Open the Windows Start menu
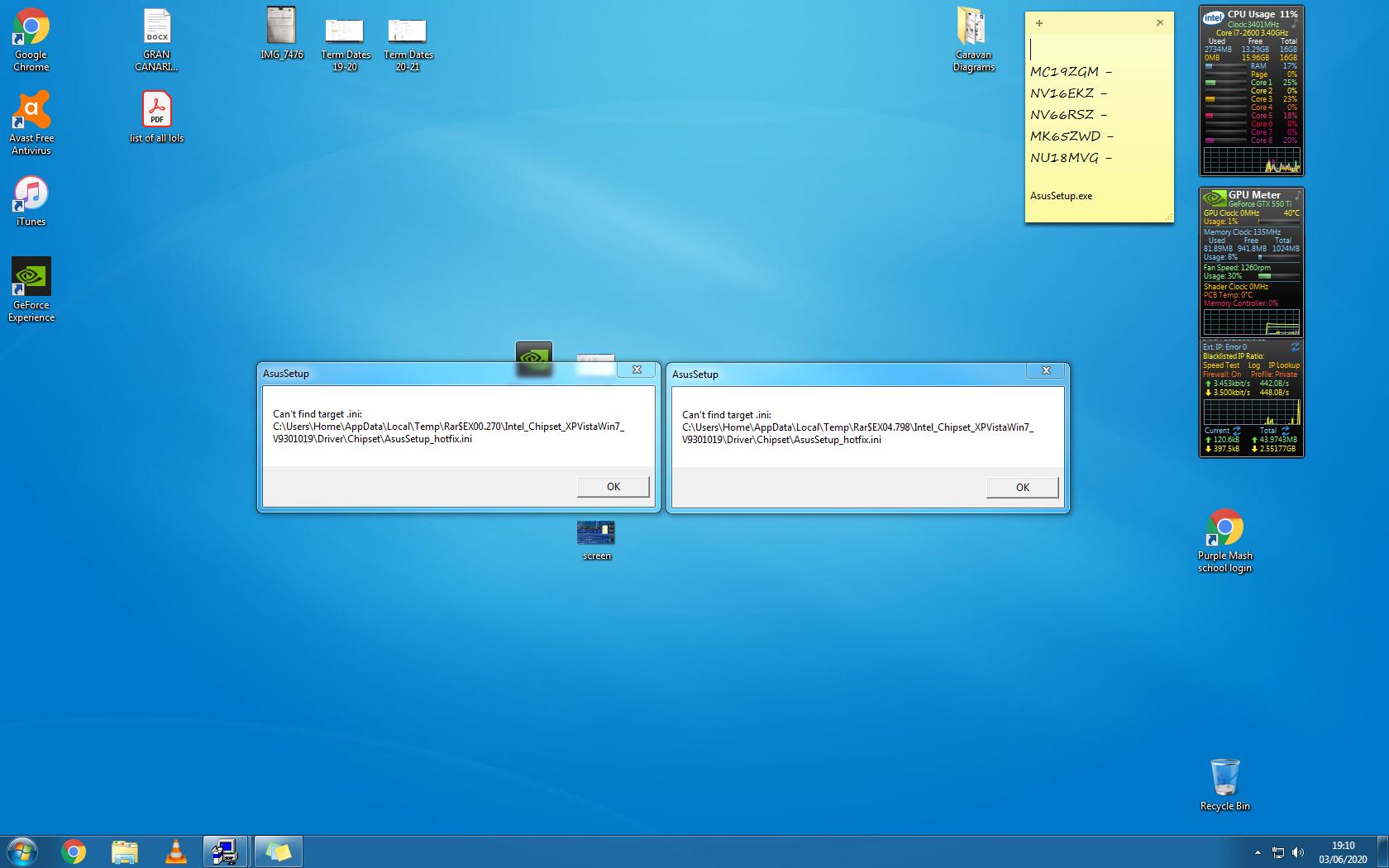Viewport: 1389px width, 868px height. pyautogui.click(x=22, y=851)
